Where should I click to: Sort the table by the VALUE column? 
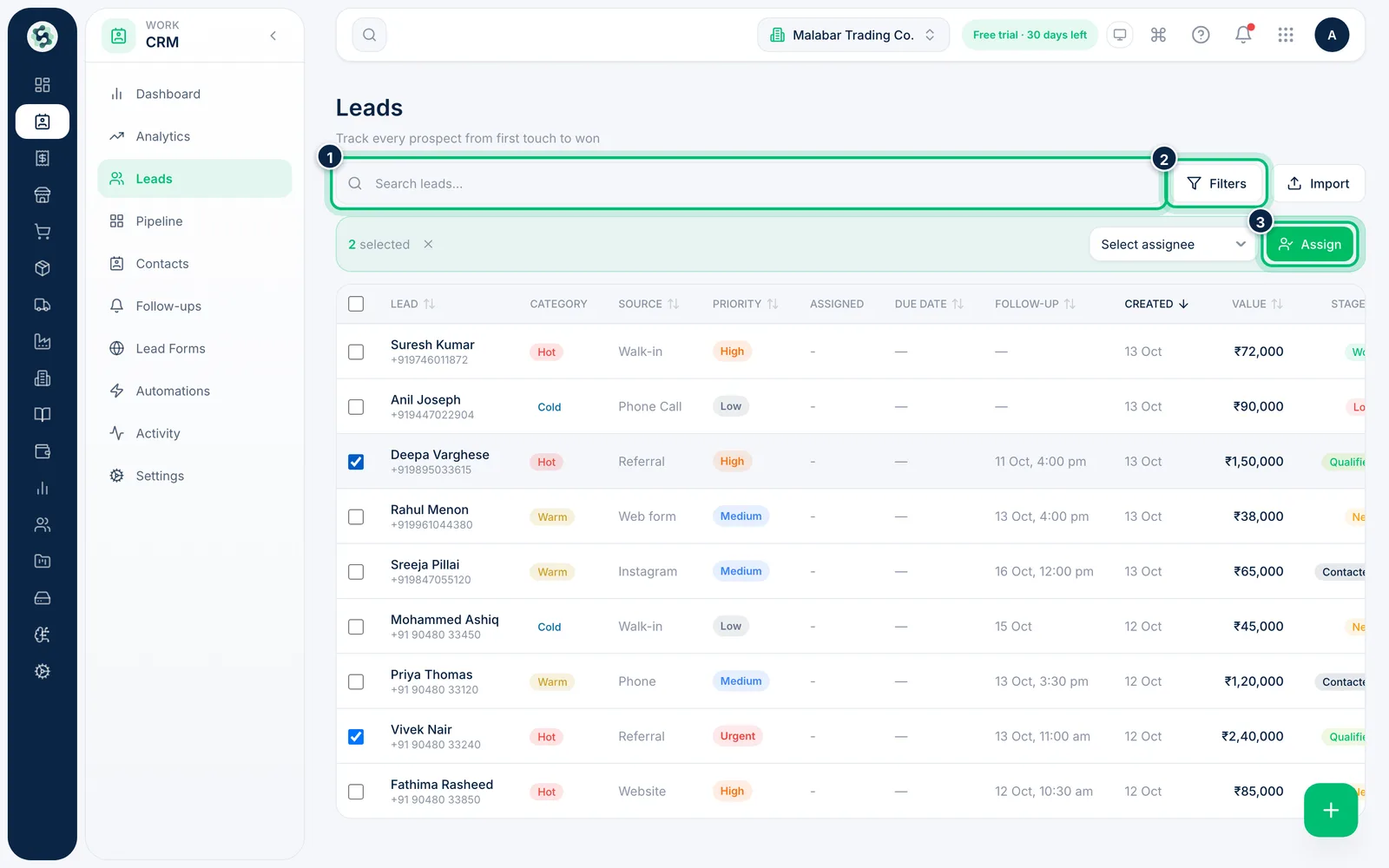point(1257,304)
